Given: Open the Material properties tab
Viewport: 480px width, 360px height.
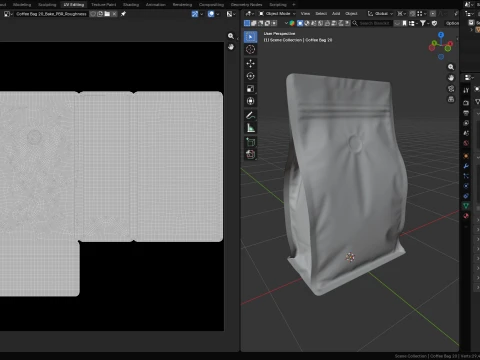Looking at the screenshot, I should coord(466,216).
